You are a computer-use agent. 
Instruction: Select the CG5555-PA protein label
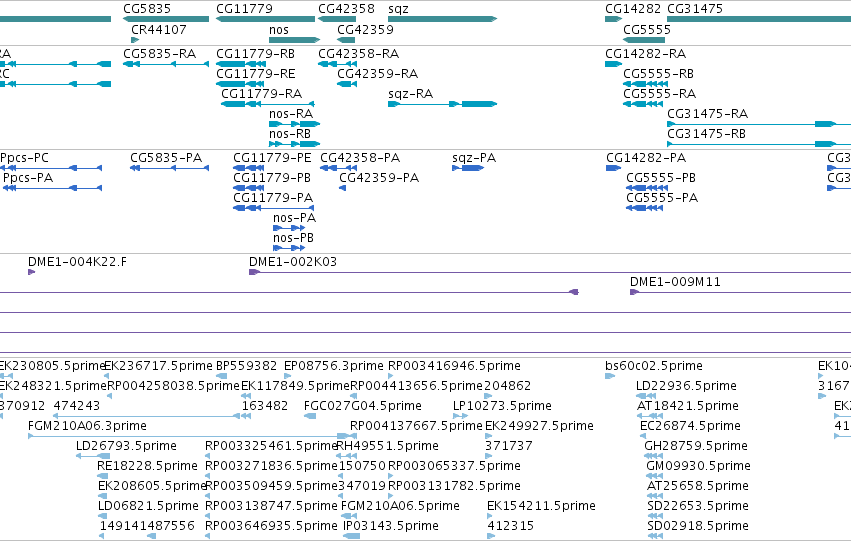(662, 198)
